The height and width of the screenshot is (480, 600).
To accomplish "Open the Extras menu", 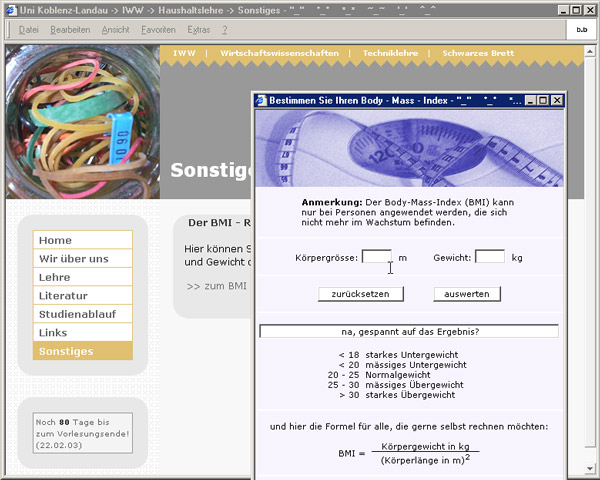I will click(198, 30).
